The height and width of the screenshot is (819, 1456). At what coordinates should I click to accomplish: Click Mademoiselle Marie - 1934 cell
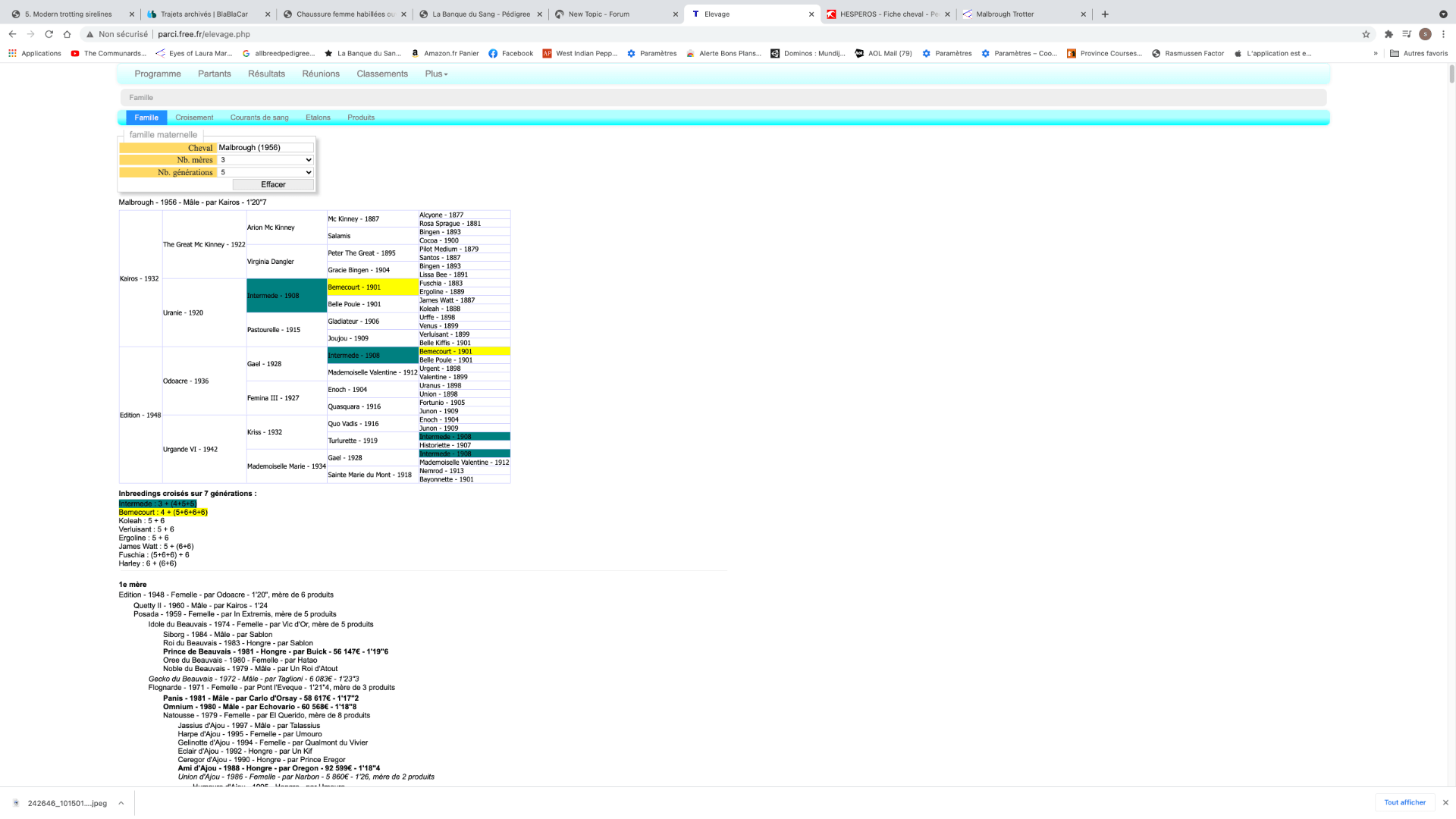[286, 466]
